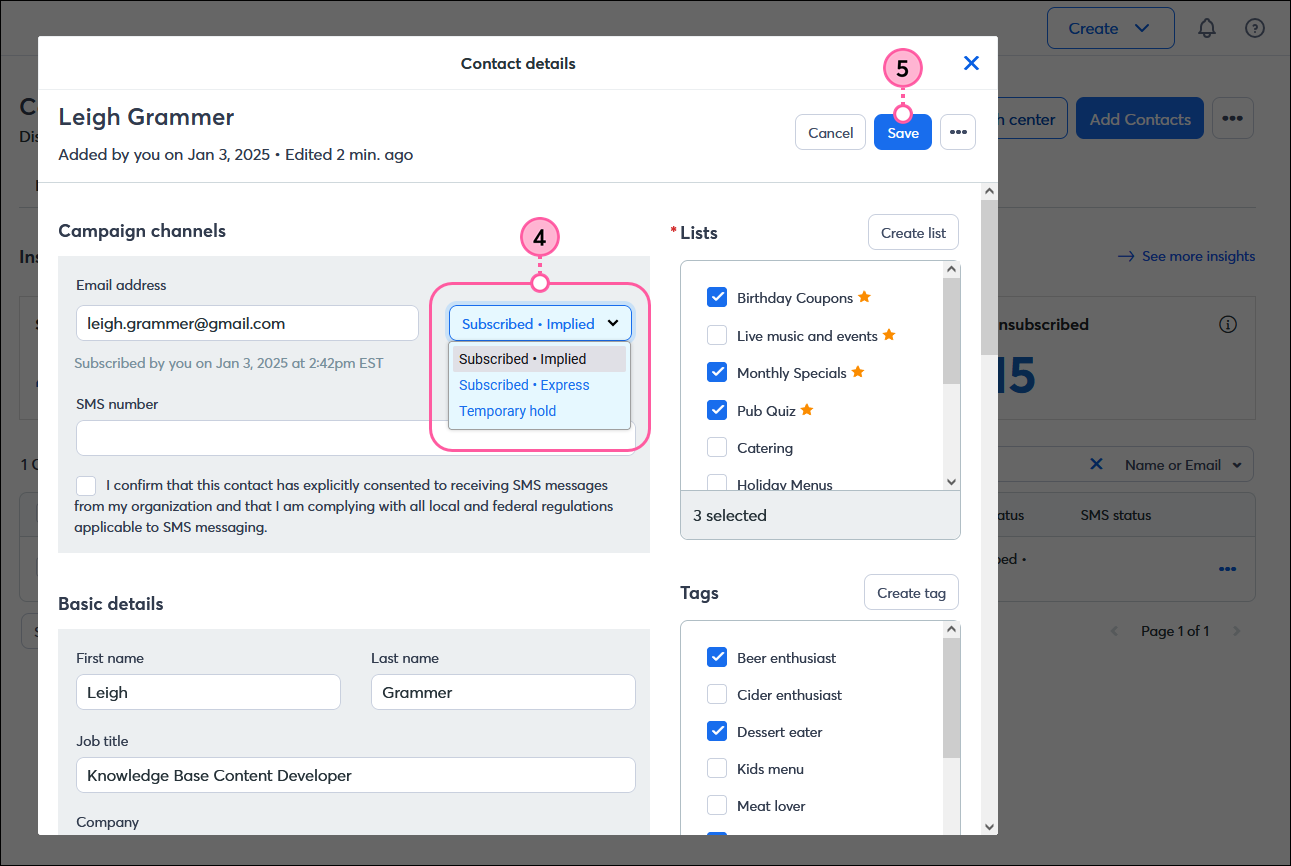
Task: Go to the previous page arrow
Action: (x=1115, y=631)
